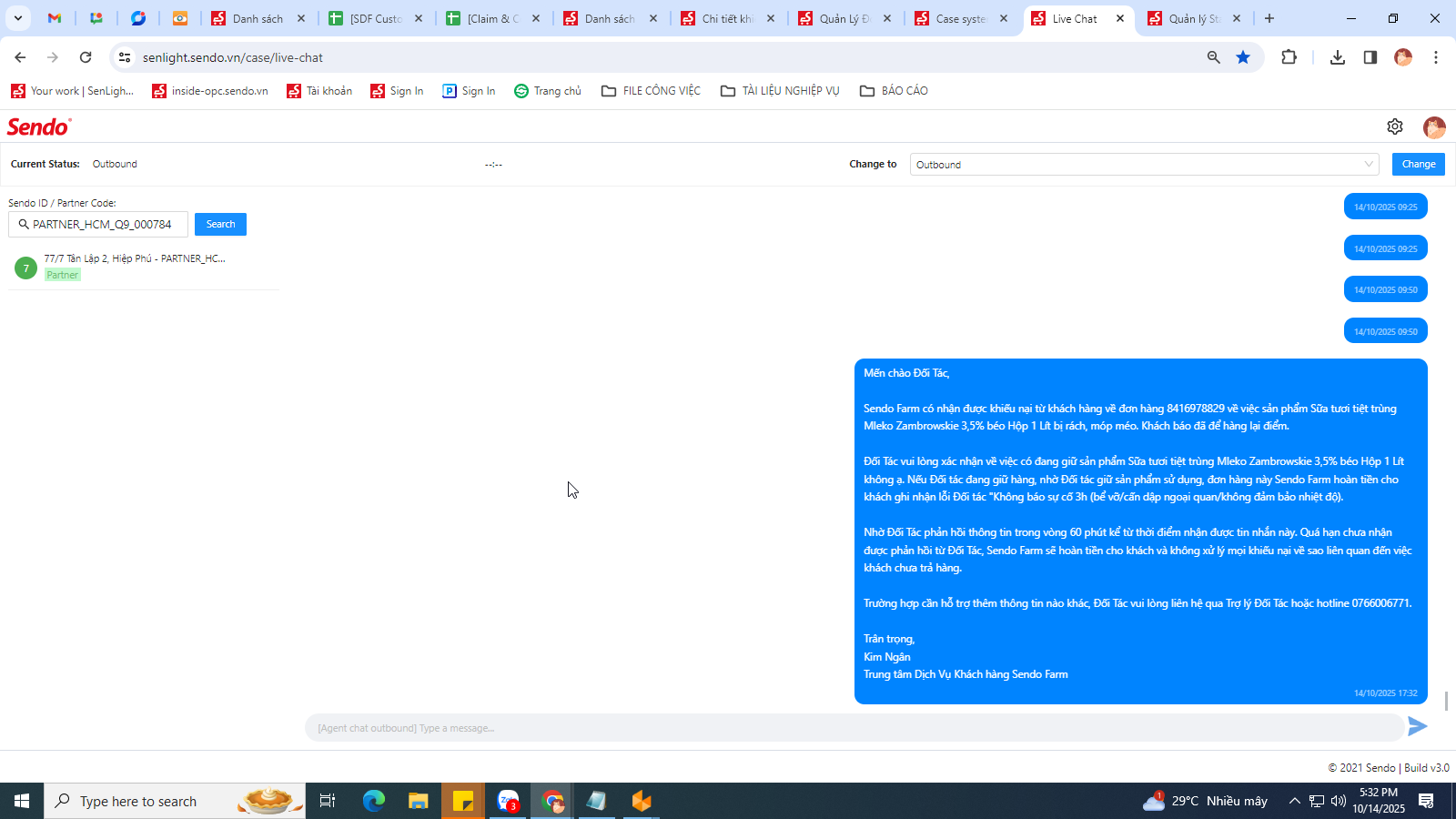The image size is (1456, 819).
Task: Open the Chrome extensions puzzle icon
Action: click(x=1289, y=57)
